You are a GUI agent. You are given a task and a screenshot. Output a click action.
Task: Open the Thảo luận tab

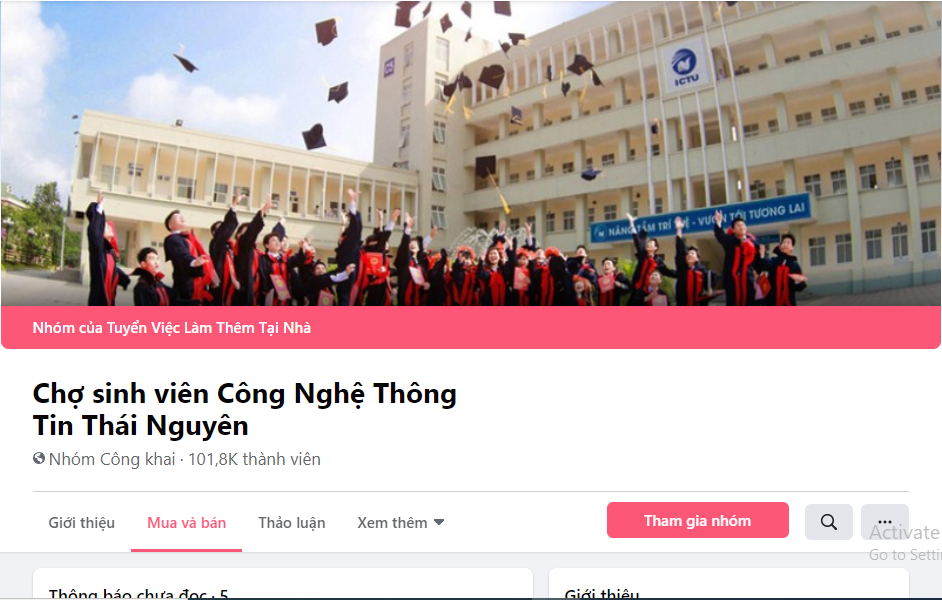(292, 523)
